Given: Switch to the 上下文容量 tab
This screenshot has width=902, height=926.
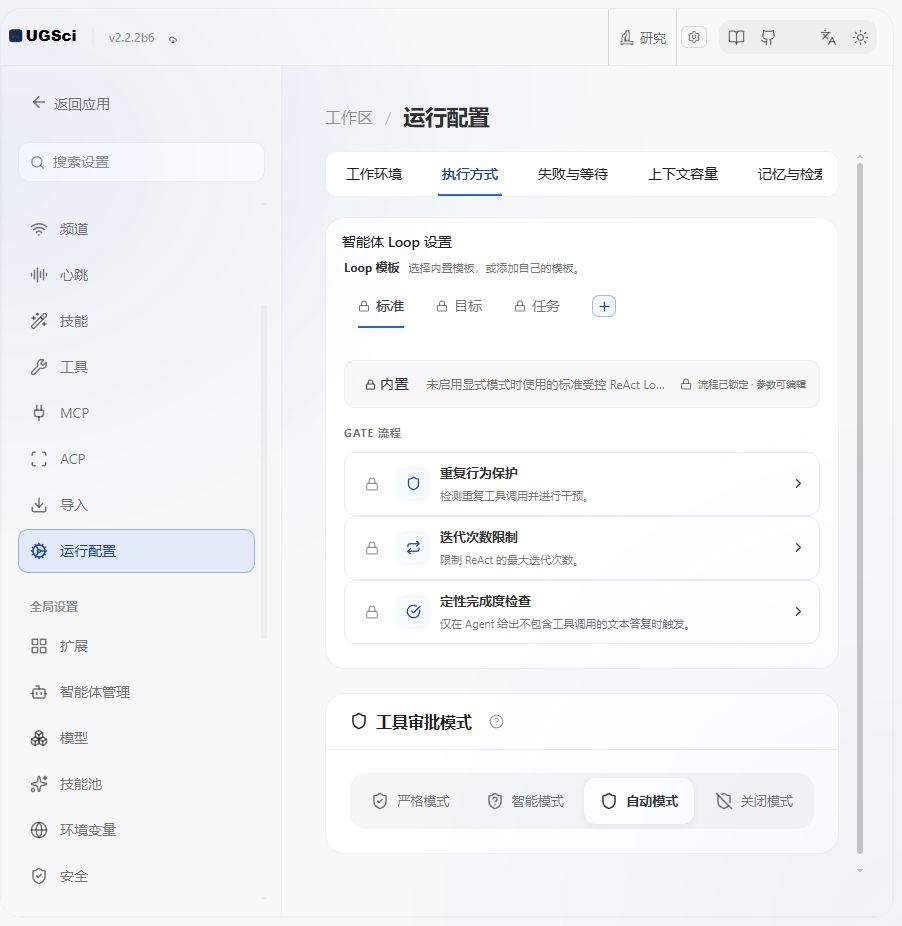Looking at the screenshot, I should pyautogui.click(x=683, y=174).
